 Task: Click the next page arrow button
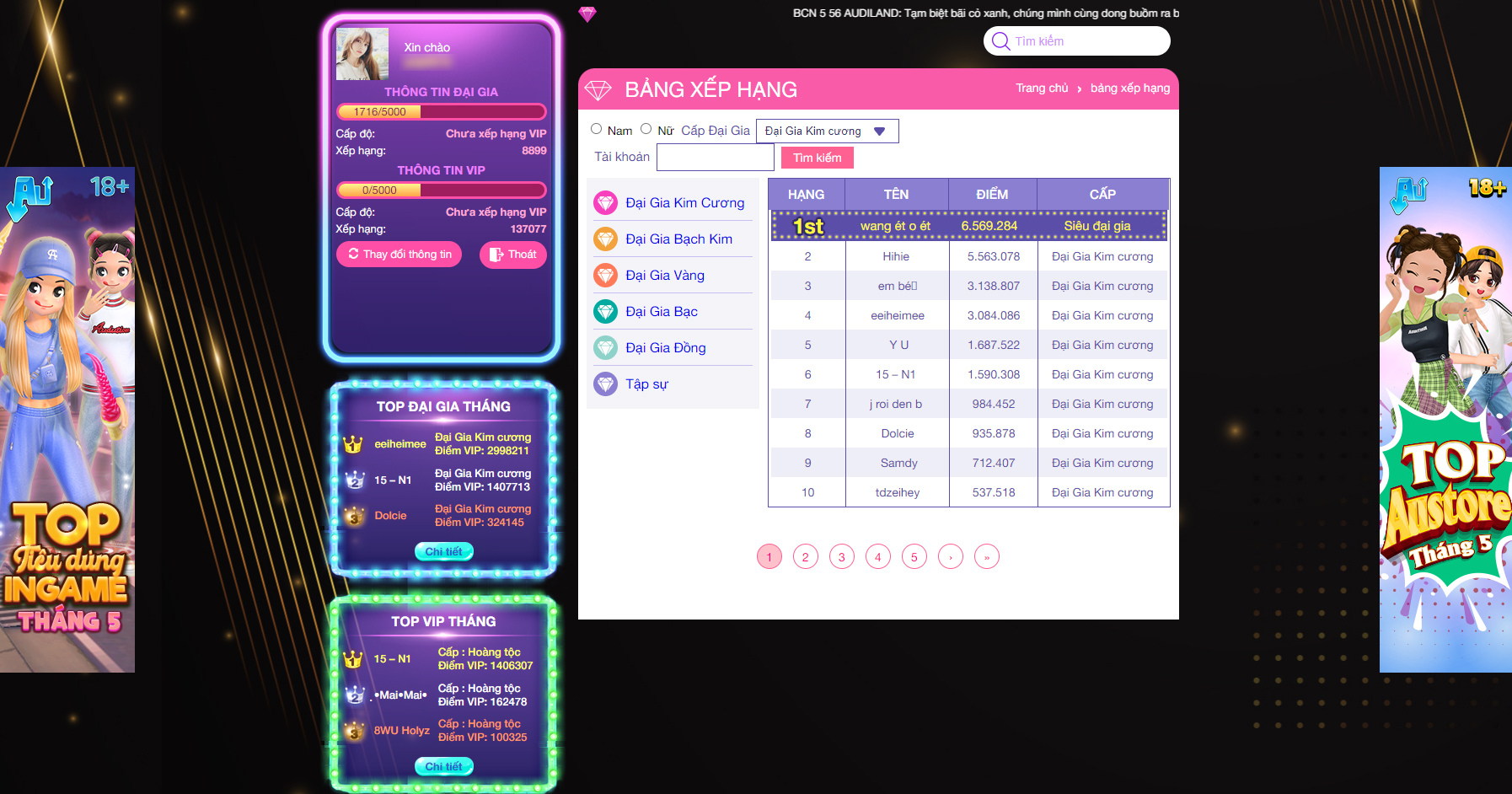pyautogui.click(x=951, y=556)
